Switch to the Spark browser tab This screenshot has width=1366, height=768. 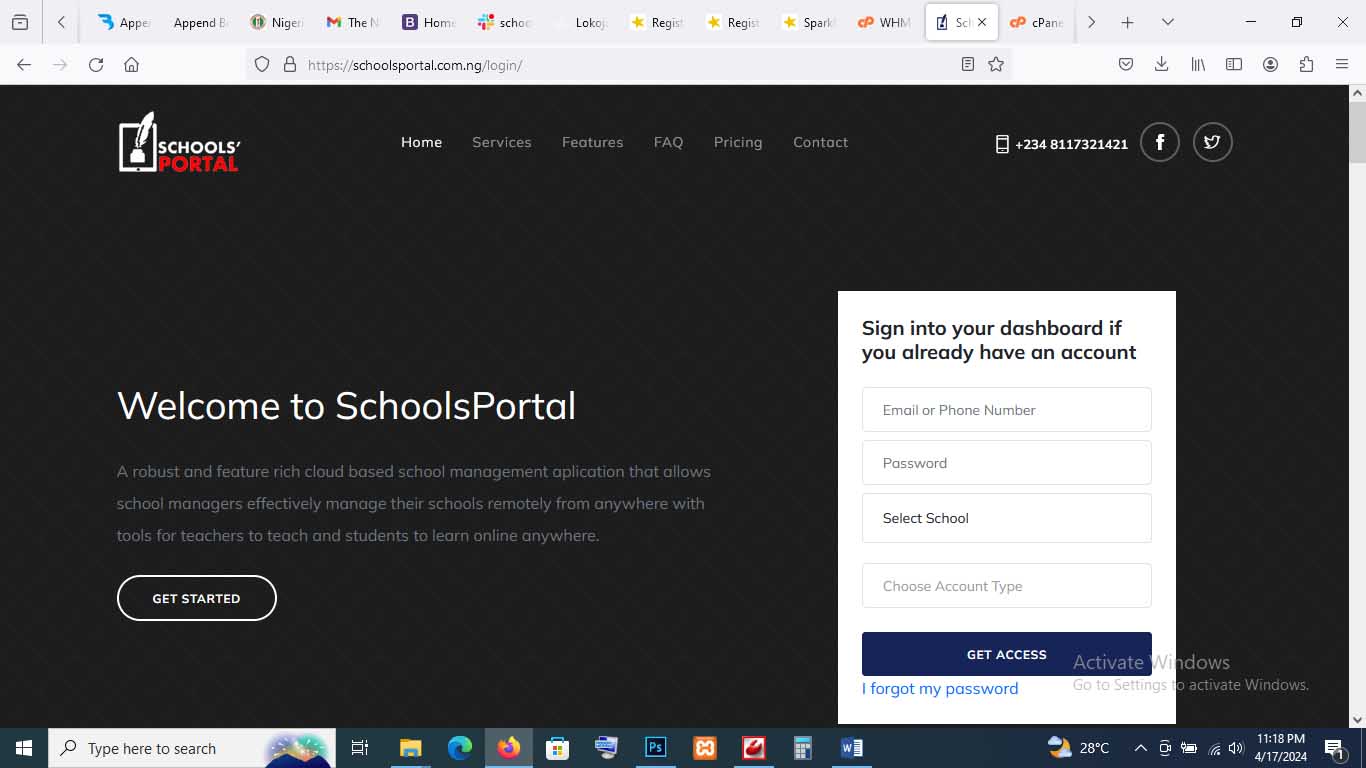tap(808, 22)
